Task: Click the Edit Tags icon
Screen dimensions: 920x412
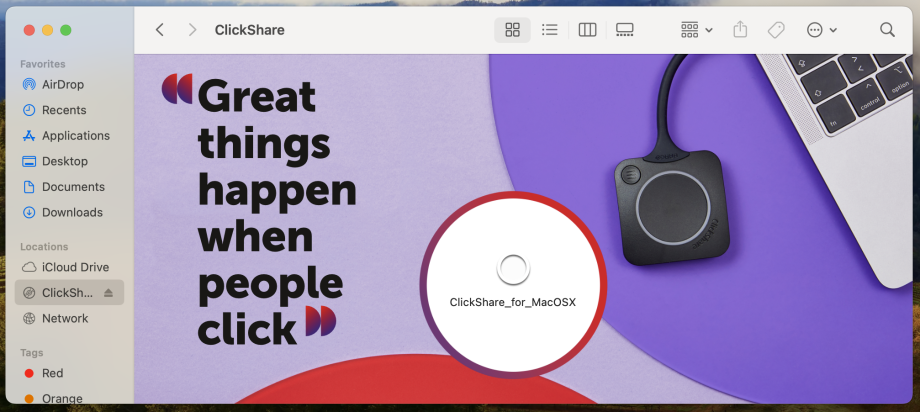Action: (x=776, y=30)
